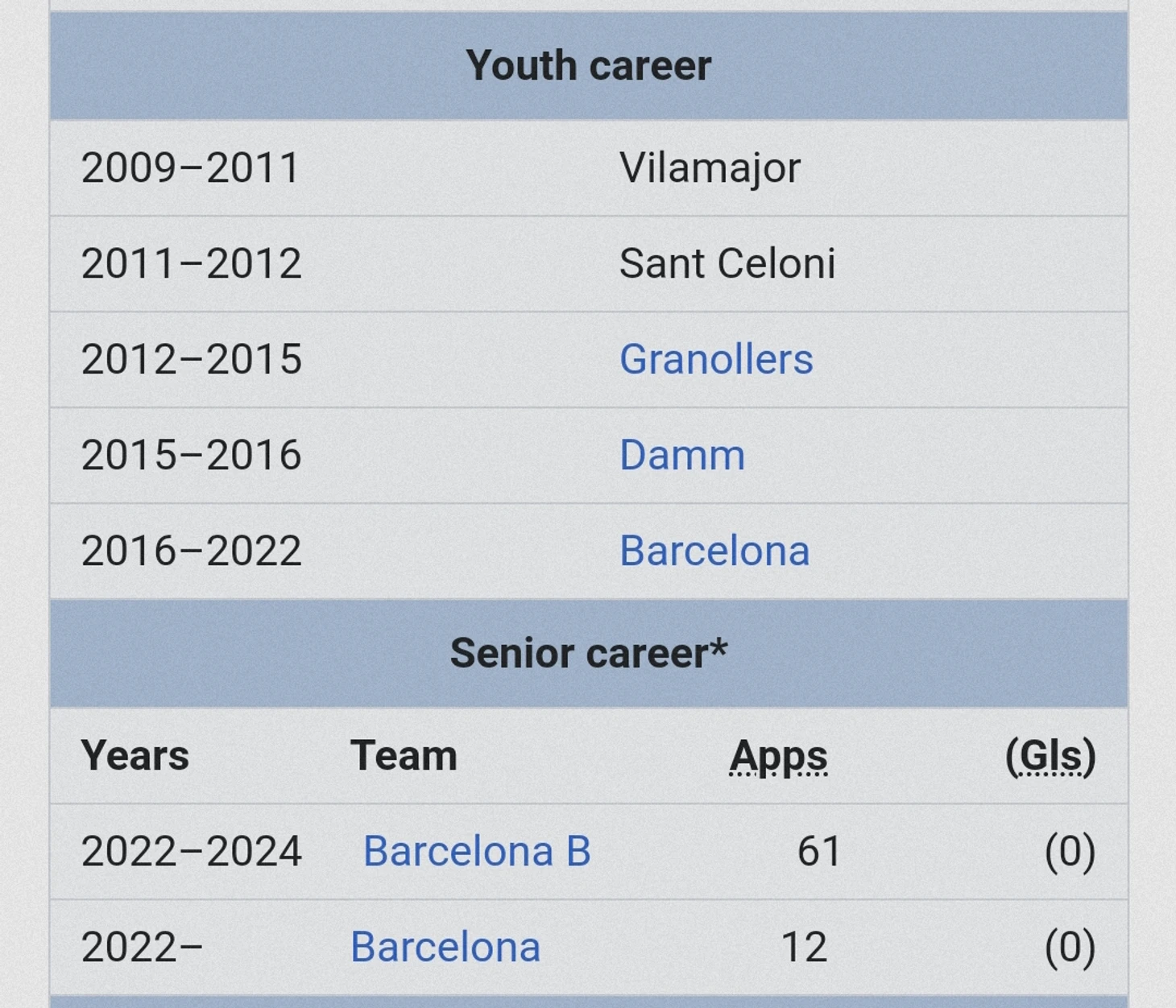Select the Sant Celoni team text
Image resolution: width=1176 pixels, height=1008 pixels.
pos(727,263)
